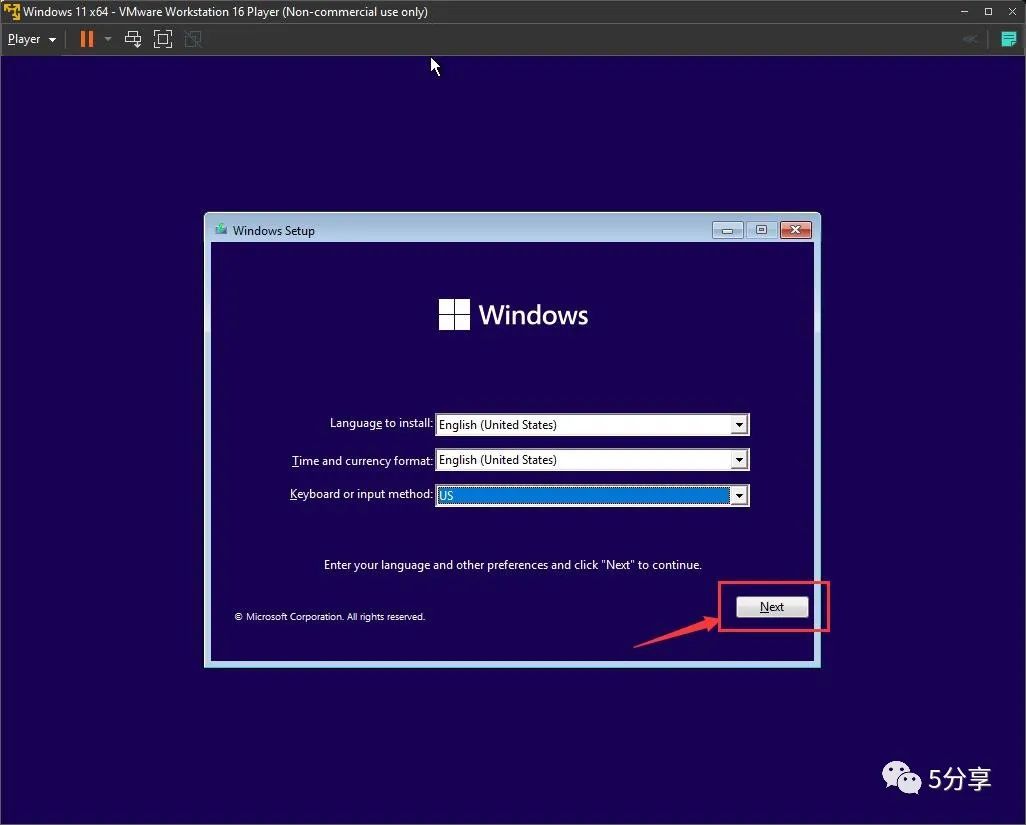
Task: Click the Time and currency format label
Action: click(x=362, y=461)
